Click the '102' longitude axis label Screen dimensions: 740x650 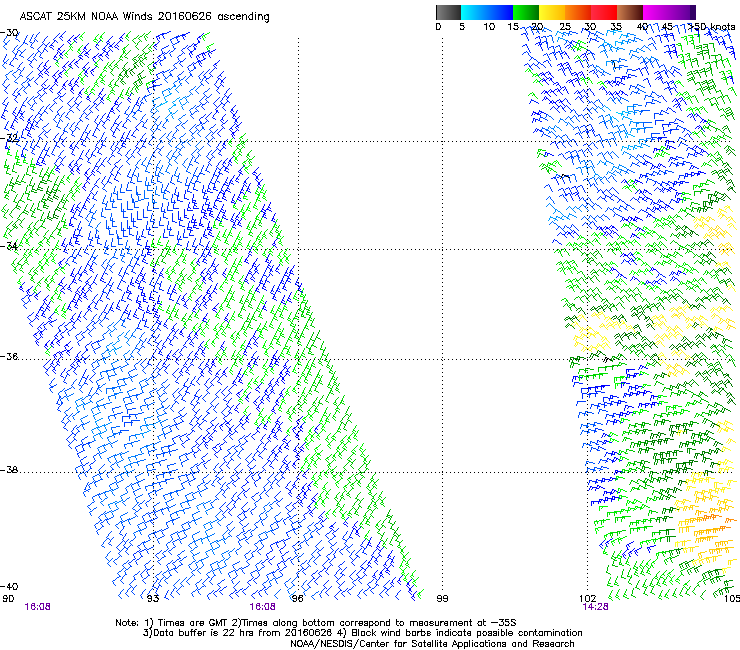pyautogui.click(x=587, y=599)
